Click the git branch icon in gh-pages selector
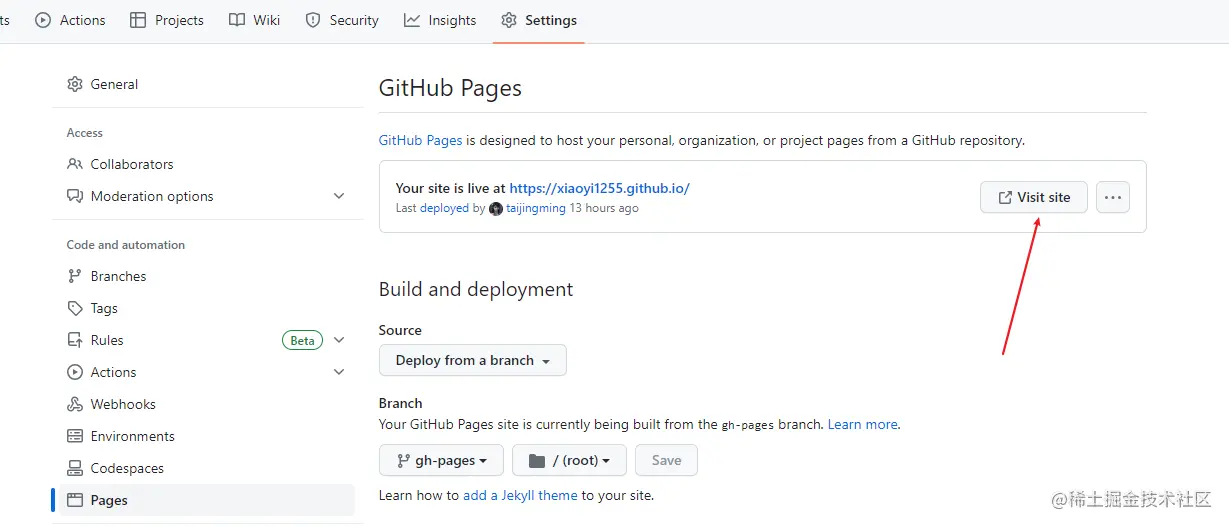Viewport: 1229px width, 527px height. click(x=404, y=461)
